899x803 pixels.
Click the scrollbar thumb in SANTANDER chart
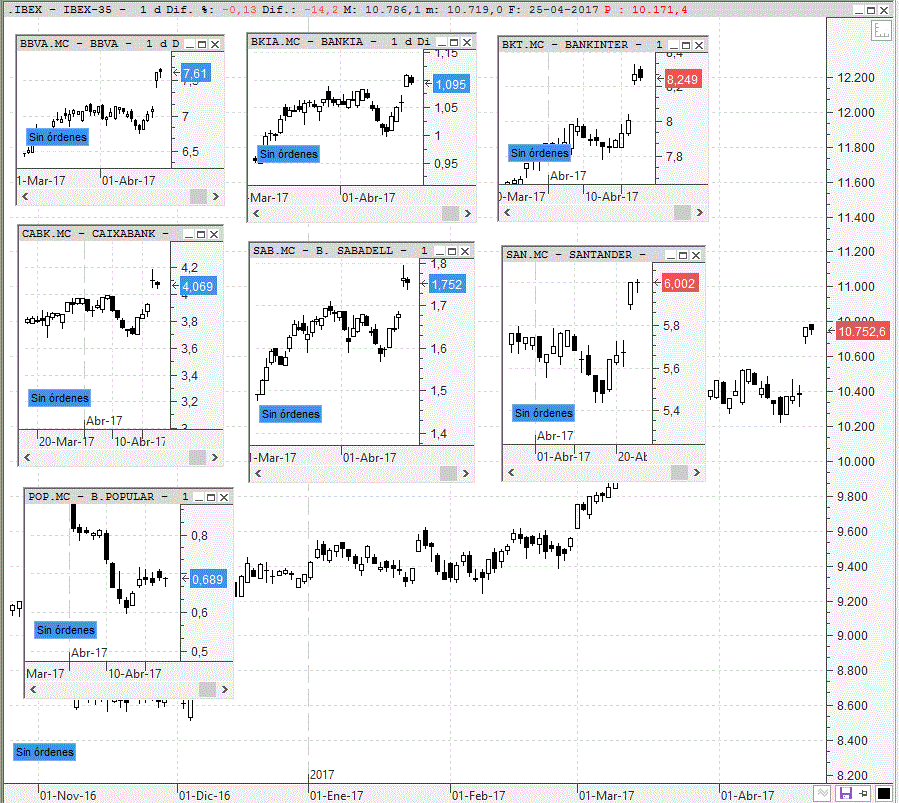(679, 472)
